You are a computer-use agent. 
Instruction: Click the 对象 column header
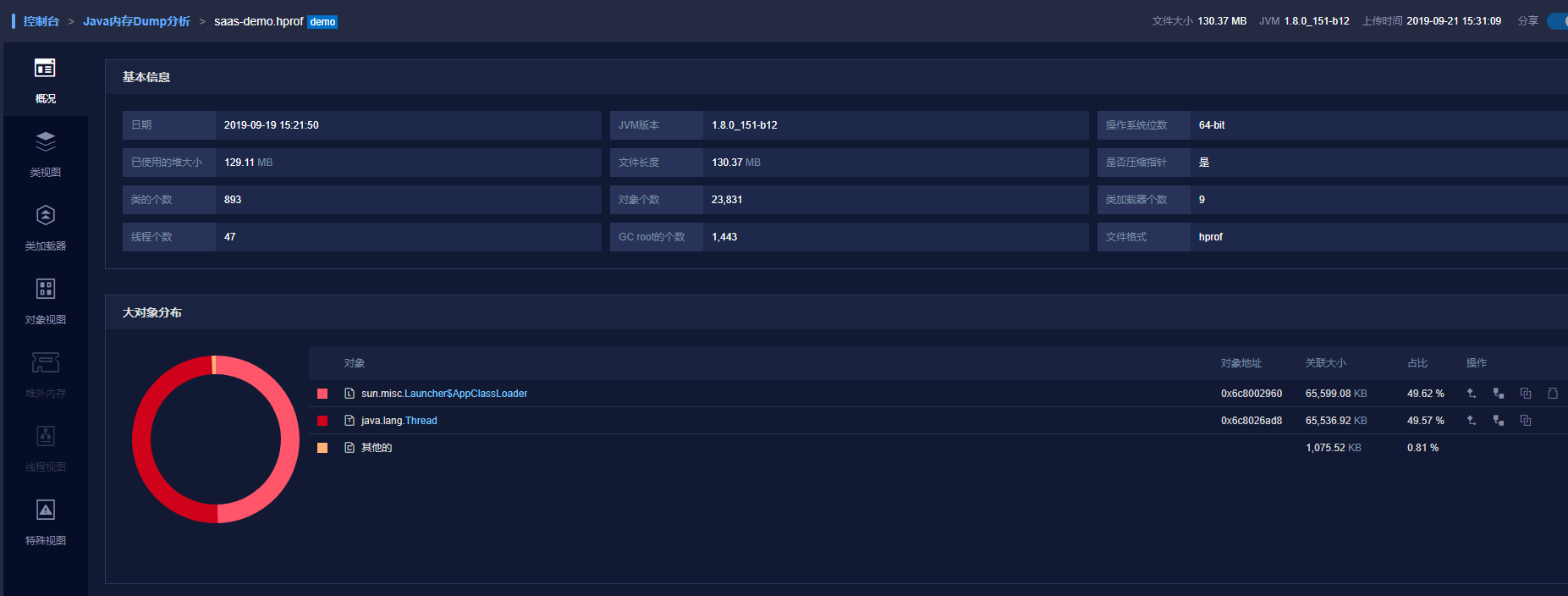[355, 363]
